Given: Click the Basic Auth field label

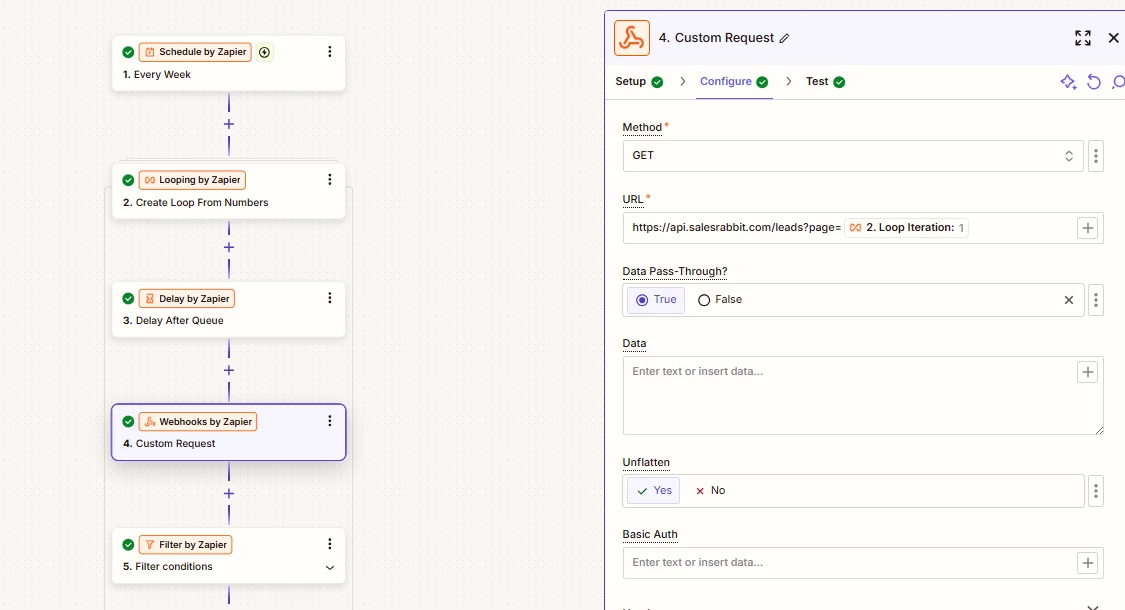Looking at the screenshot, I should (650, 534).
